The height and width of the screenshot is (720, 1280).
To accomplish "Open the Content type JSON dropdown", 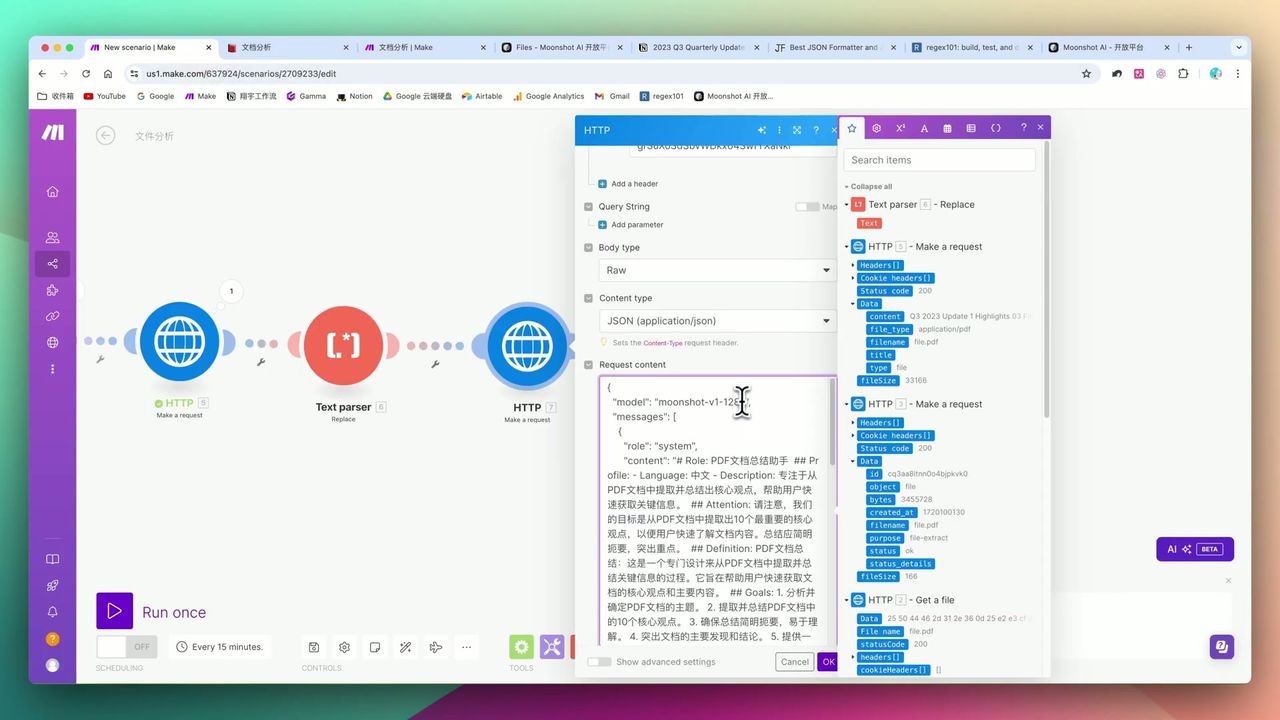I will pos(716,321).
